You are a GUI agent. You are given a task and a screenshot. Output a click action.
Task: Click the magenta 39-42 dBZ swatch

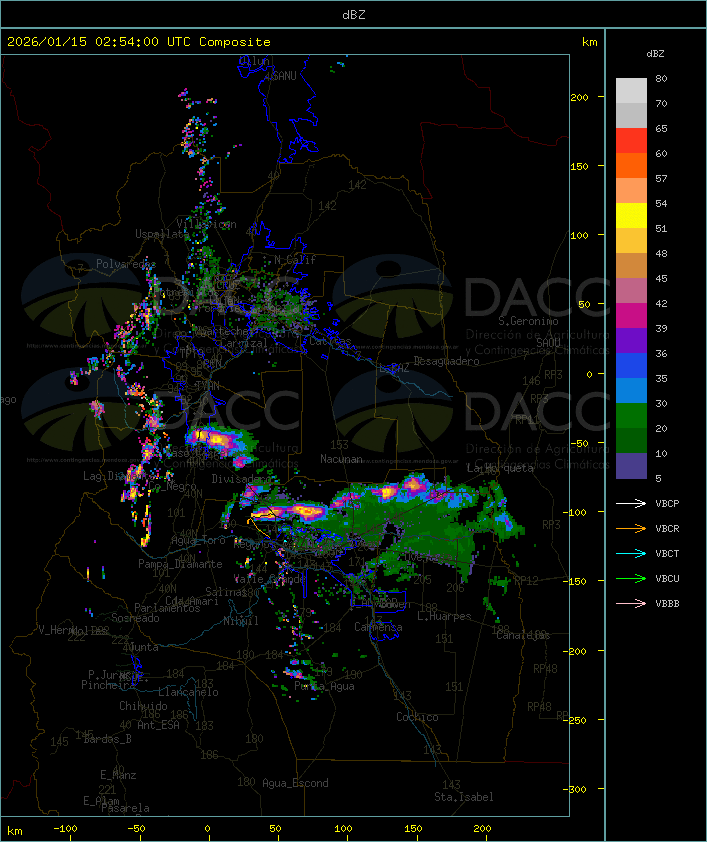pyautogui.click(x=631, y=316)
